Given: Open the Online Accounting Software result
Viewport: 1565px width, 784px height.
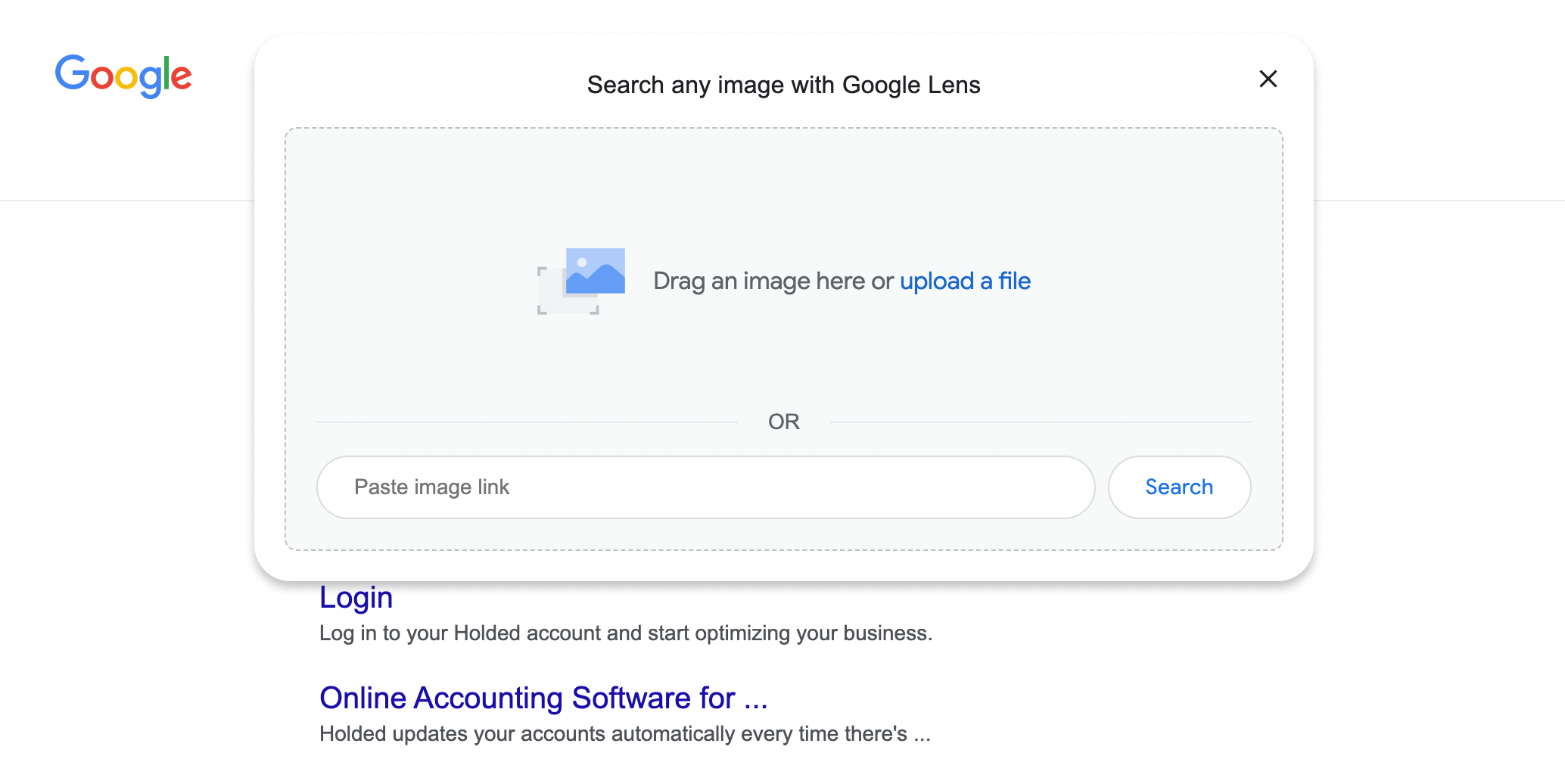Looking at the screenshot, I should pyautogui.click(x=543, y=698).
